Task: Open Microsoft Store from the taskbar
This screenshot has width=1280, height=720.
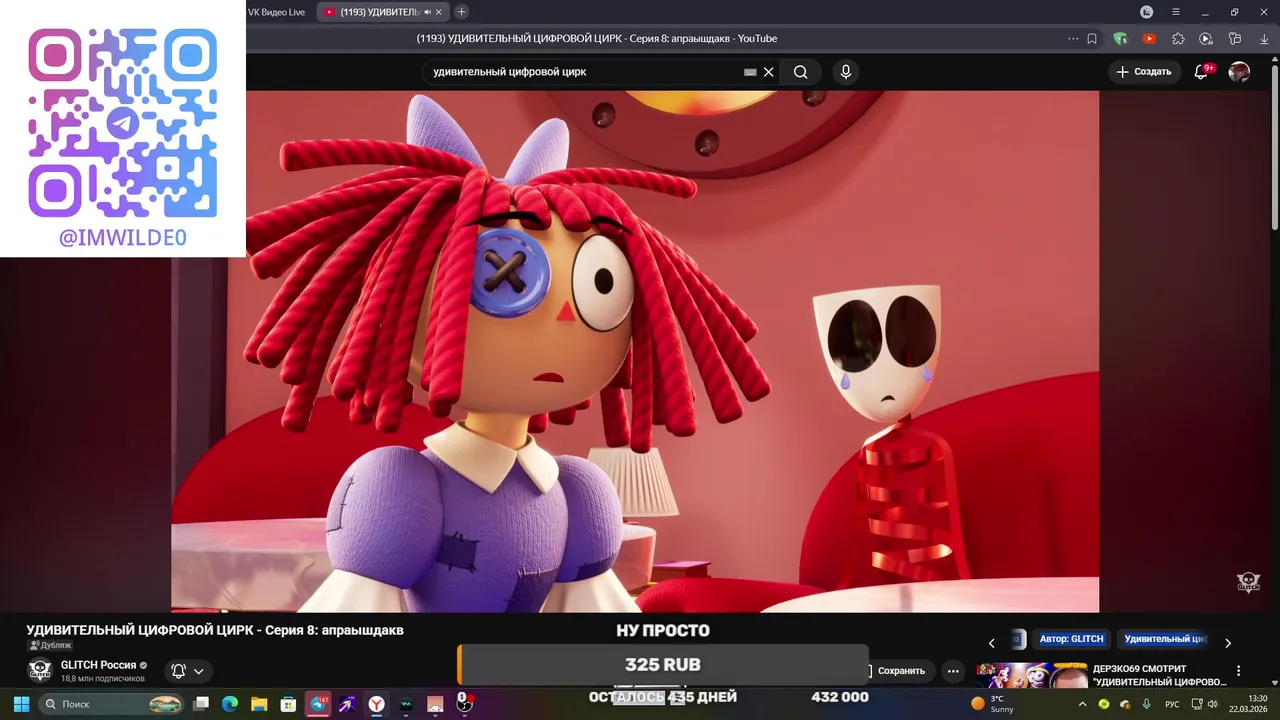Action: pyautogui.click(x=288, y=704)
